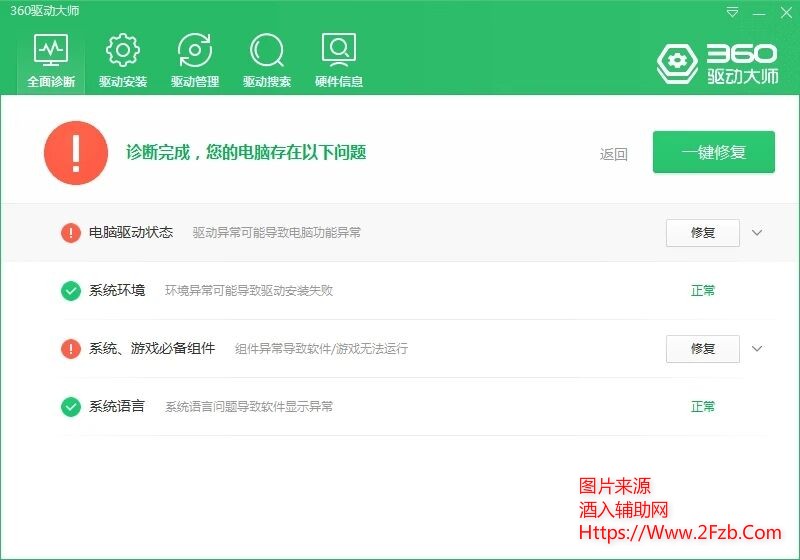The height and width of the screenshot is (560, 800).
Task: Click 修复 for 系统、游戏必备组件
Action: (x=703, y=349)
